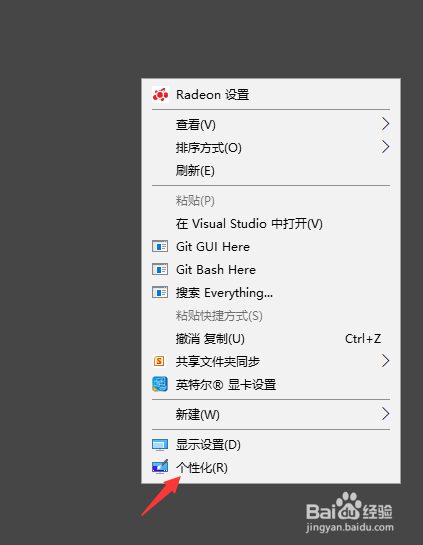Screen dimensions: 423x545
Task: Click the Git GUI Here icon
Action: tap(160, 246)
